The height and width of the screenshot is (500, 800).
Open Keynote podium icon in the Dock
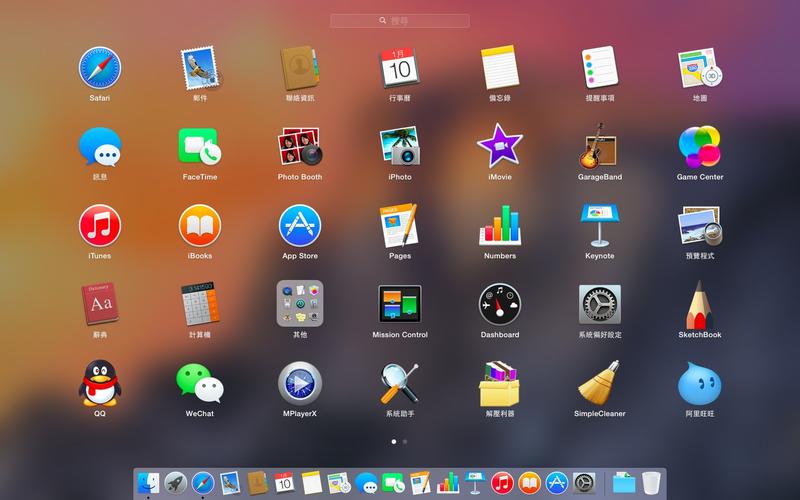pyautogui.click(x=475, y=483)
